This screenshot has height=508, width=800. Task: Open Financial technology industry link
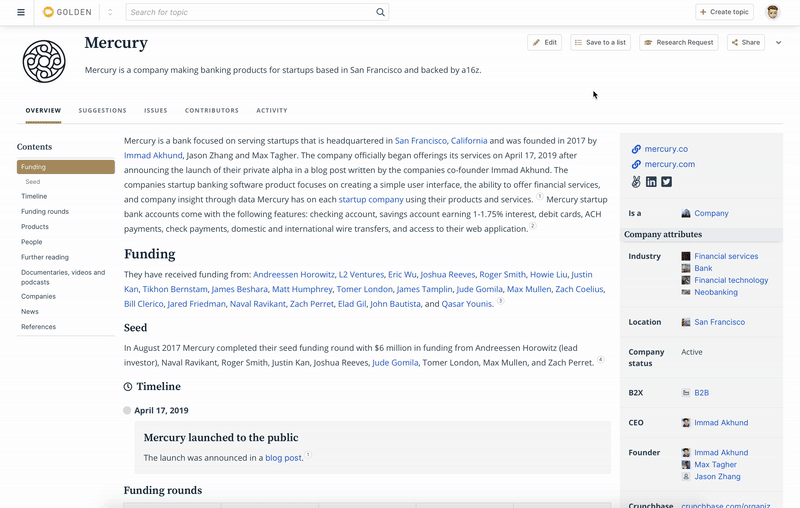click(x=731, y=280)
